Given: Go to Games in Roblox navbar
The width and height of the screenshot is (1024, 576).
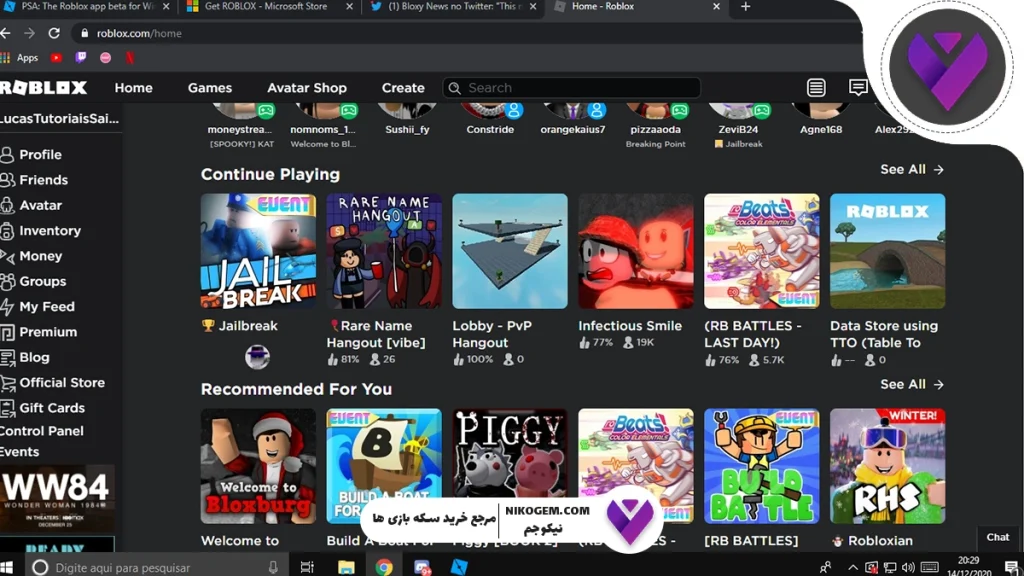Looking at the screenshot, I should click(x=210, y=88).
